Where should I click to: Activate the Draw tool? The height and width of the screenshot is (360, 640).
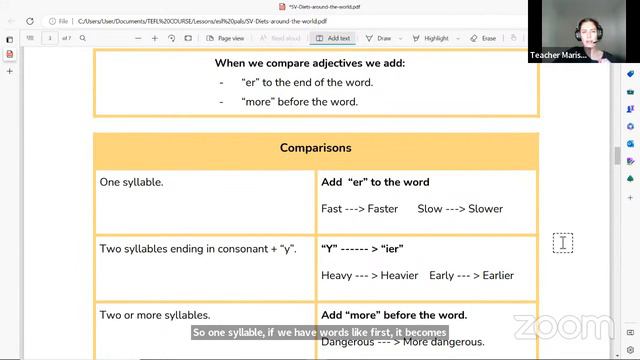point(379,38)
